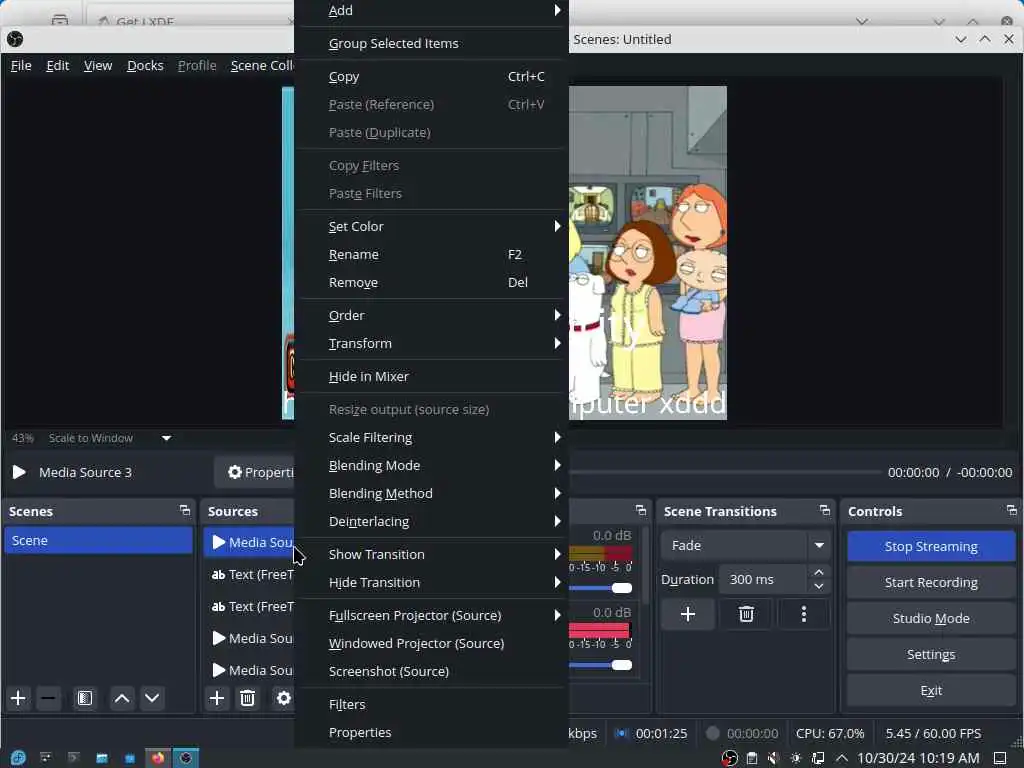Pop out the Scenes dock
Screen dimensions: 1024x768
[185, 510]
